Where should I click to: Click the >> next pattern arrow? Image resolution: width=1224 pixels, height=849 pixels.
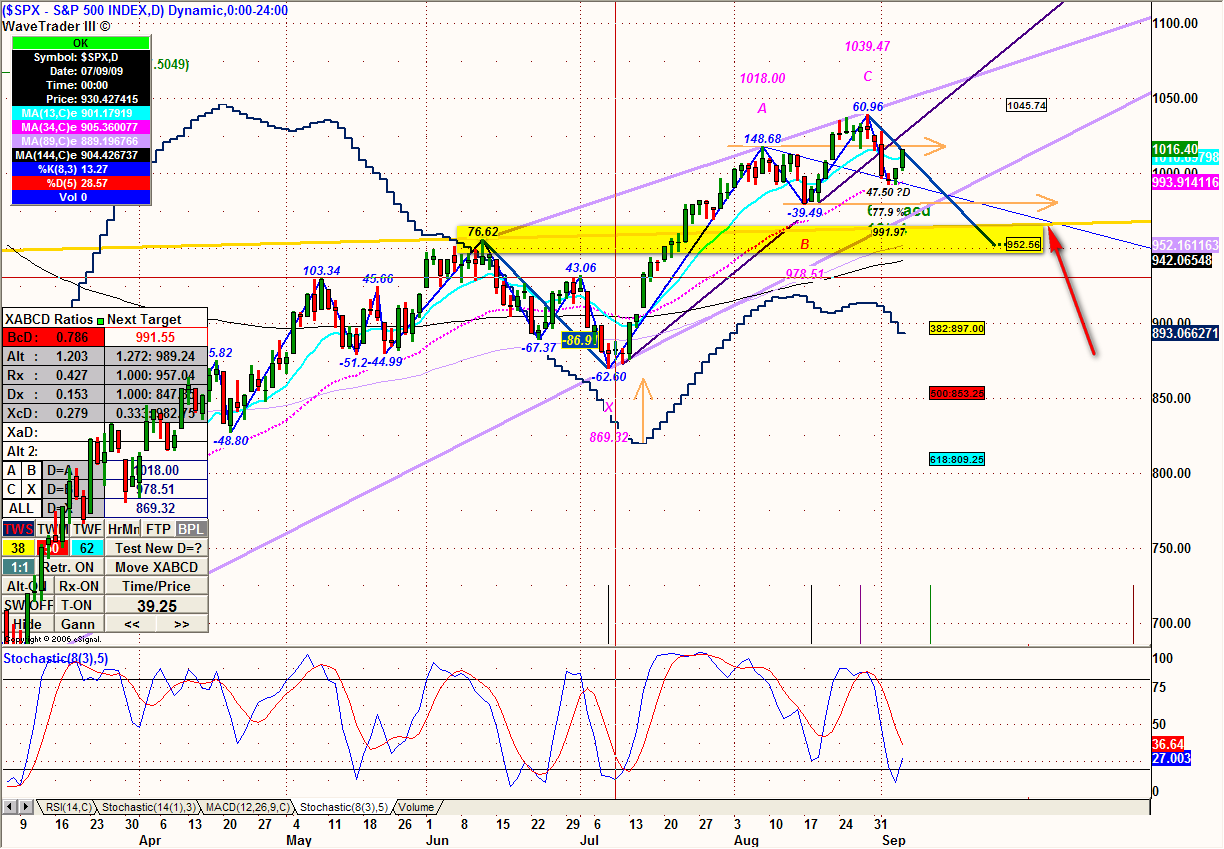click(182, 624)
